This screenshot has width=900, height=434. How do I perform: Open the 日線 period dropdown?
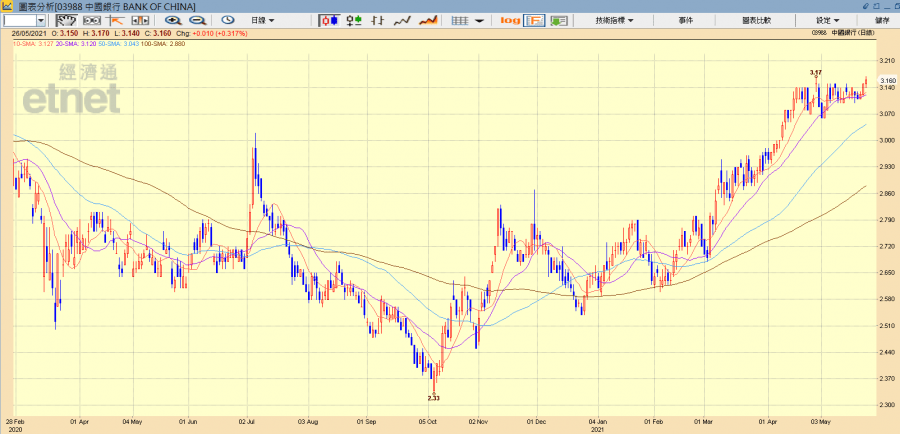click(x=264, y=20)
